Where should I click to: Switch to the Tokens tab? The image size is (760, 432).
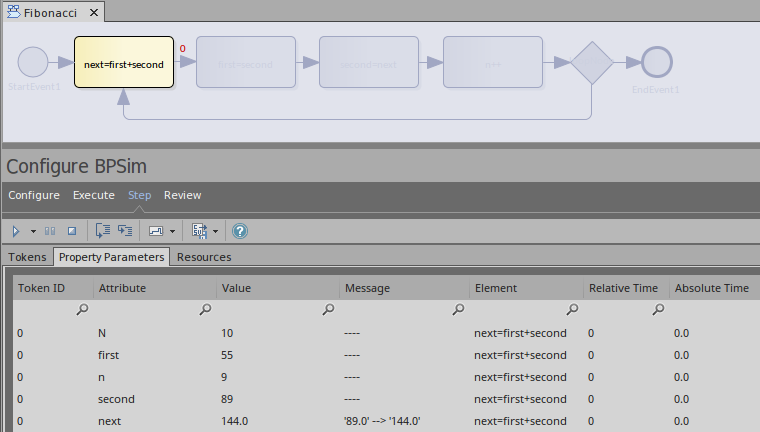coord(28,257)
